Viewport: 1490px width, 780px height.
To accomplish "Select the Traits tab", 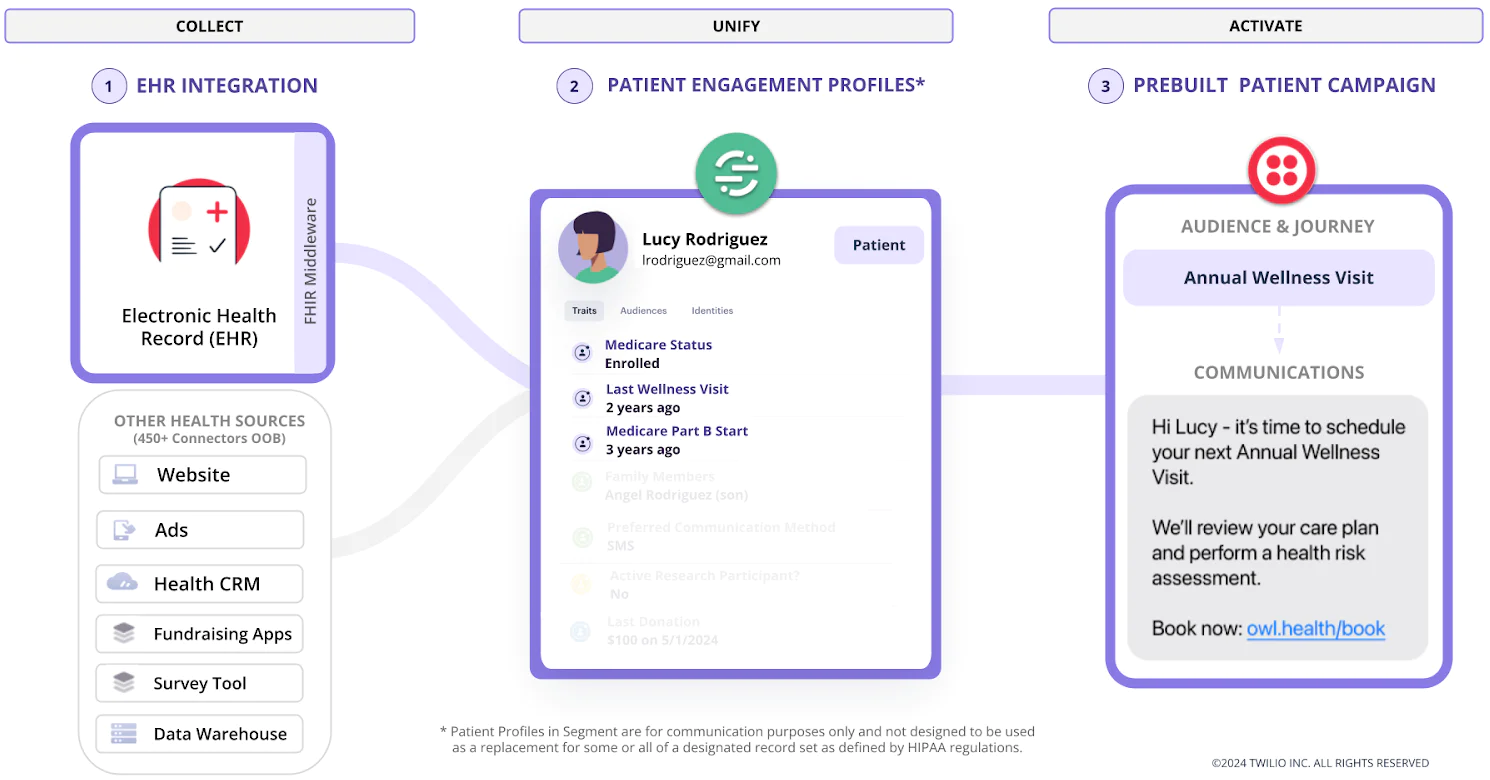I will 584,311.
